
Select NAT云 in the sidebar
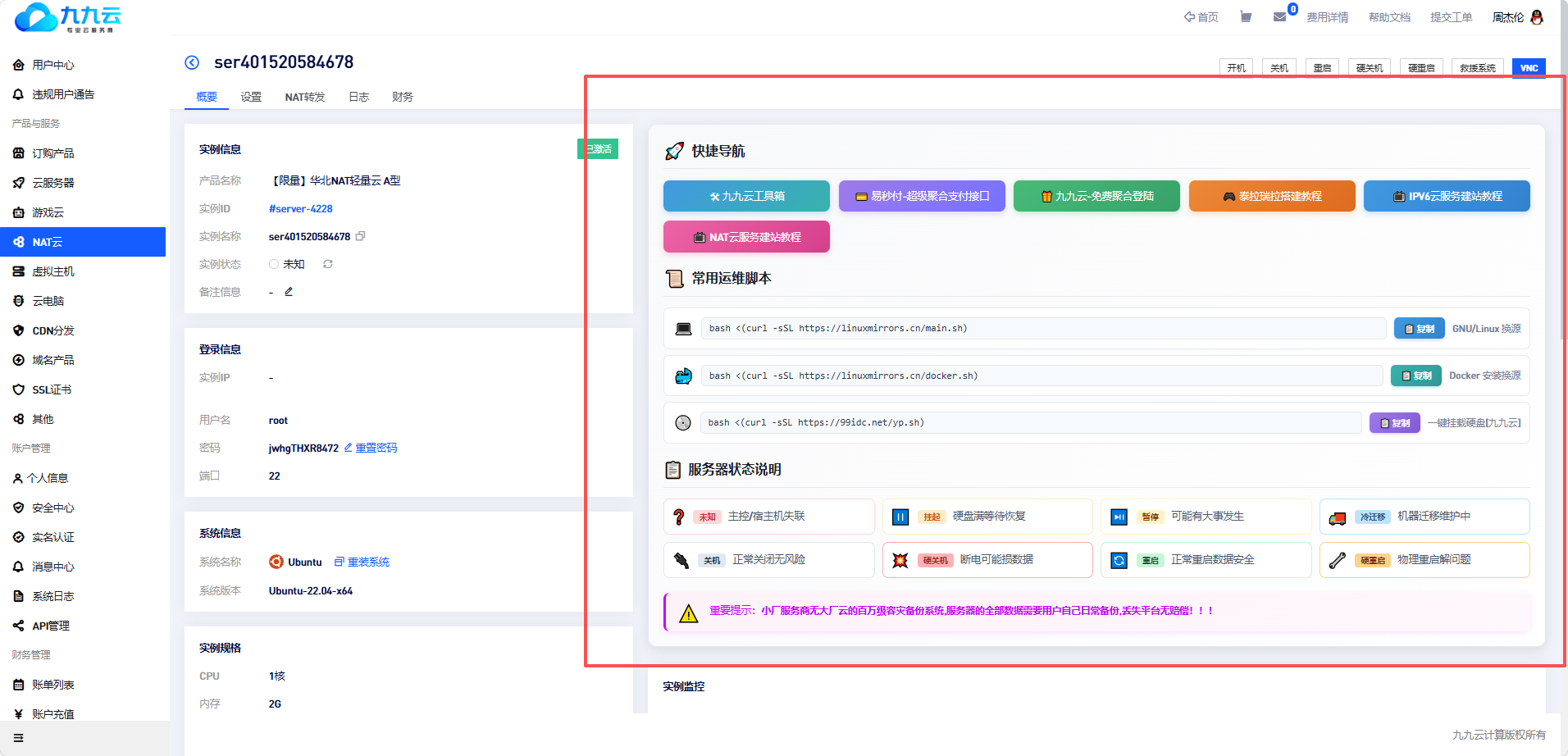83,242
